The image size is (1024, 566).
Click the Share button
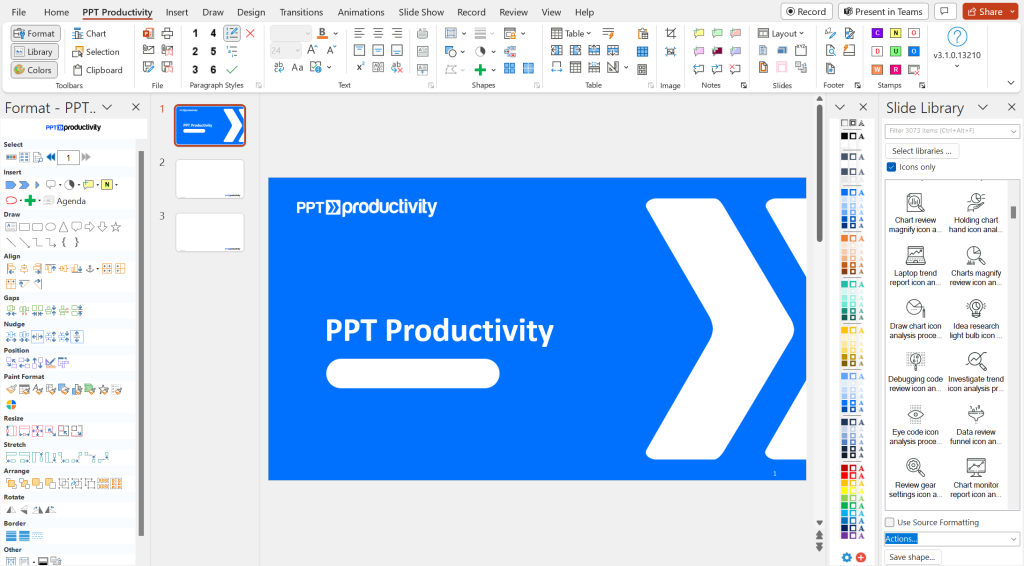[985, 12]
